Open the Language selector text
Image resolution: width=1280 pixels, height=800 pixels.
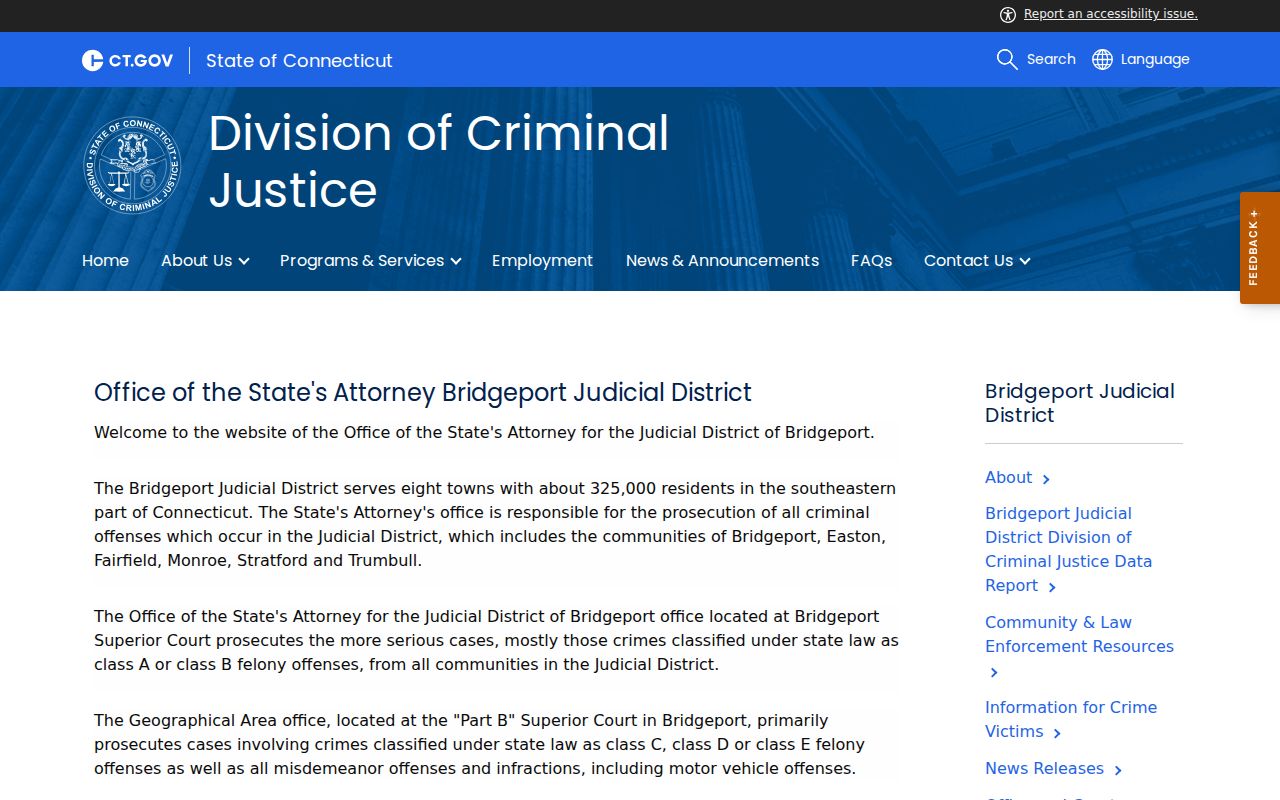click(1155, 59)
